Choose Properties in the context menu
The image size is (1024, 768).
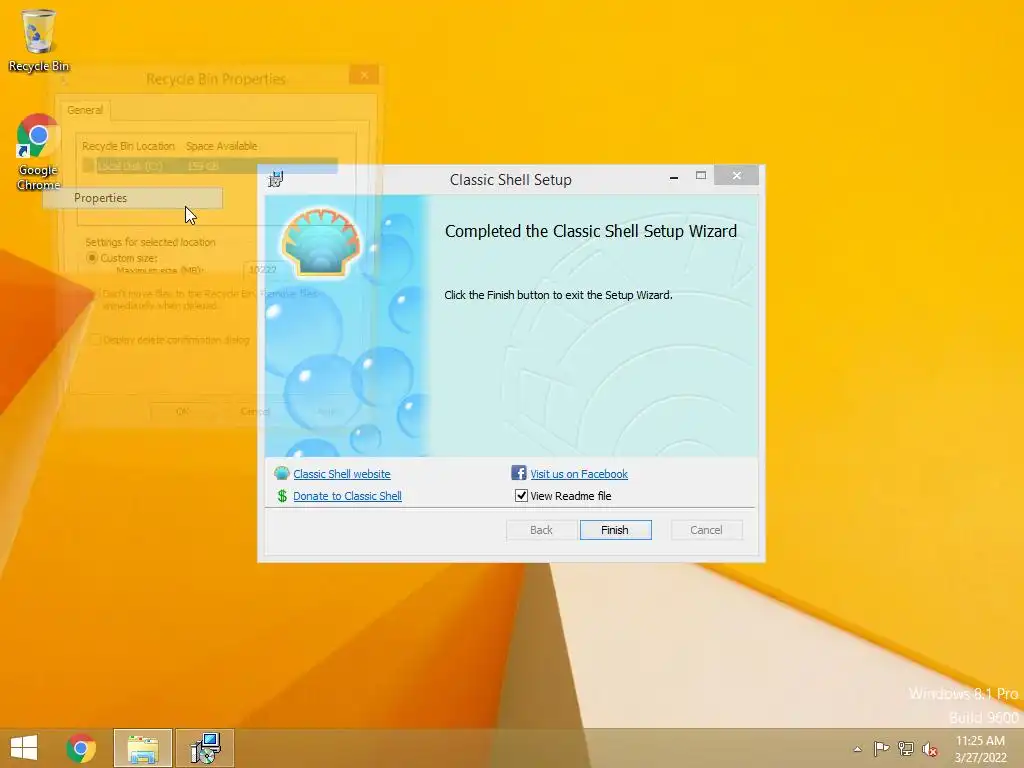(133, 198)
